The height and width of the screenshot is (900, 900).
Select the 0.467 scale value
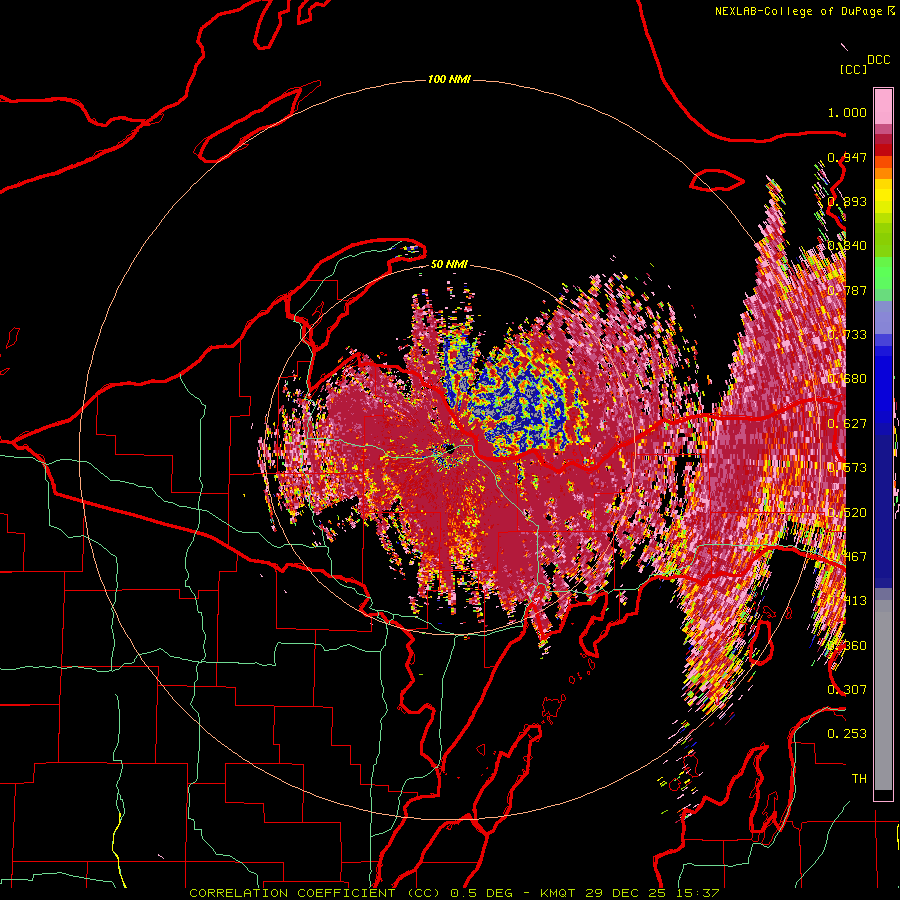pos(847,557)
